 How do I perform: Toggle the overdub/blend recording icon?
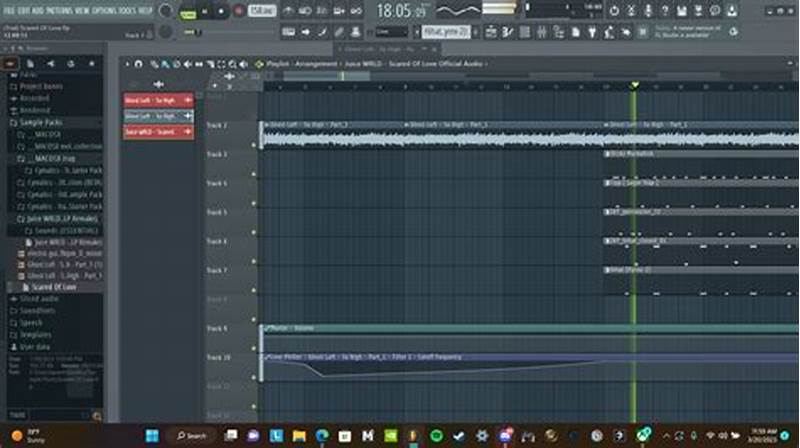(x=339, y=11)
